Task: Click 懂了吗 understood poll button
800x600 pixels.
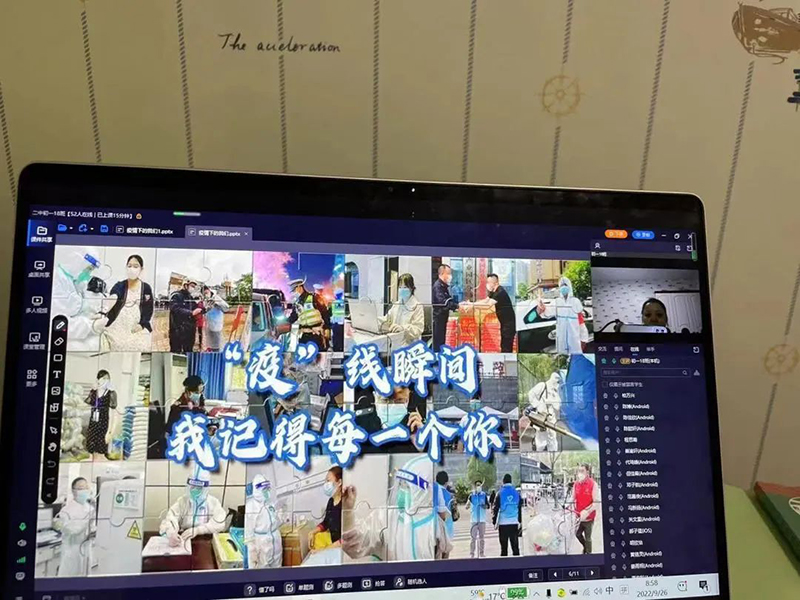Action: pyautogui.click(x=260, y=589)
